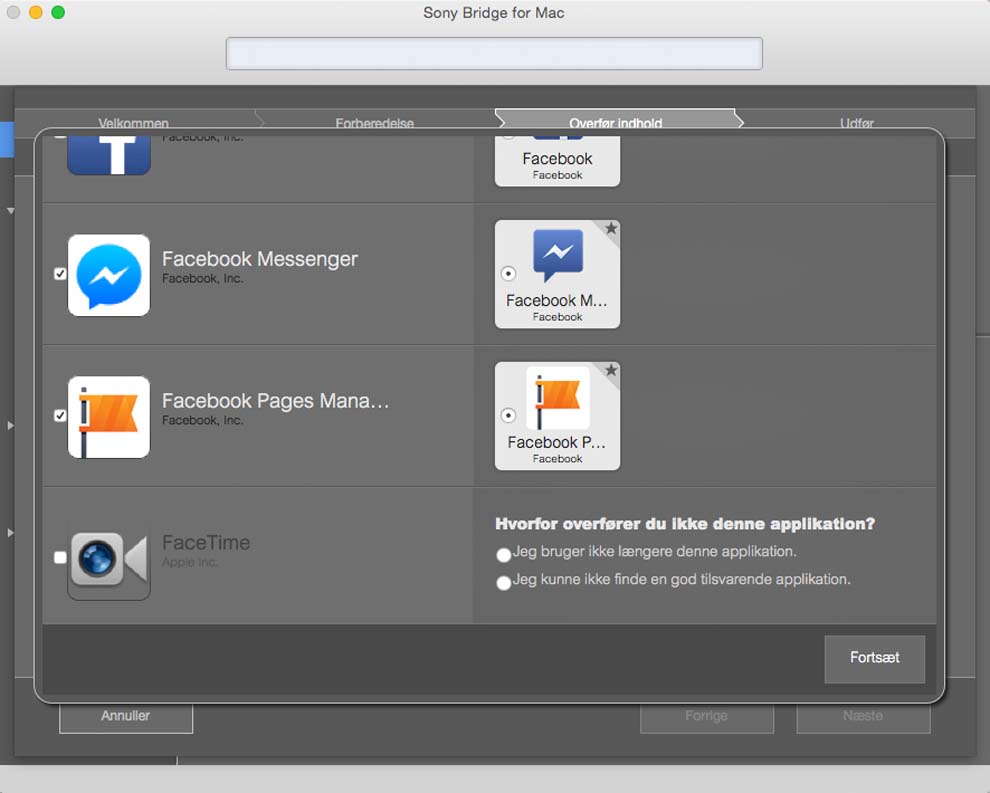
Task: Click the Næste button
Action: (863, 717)
